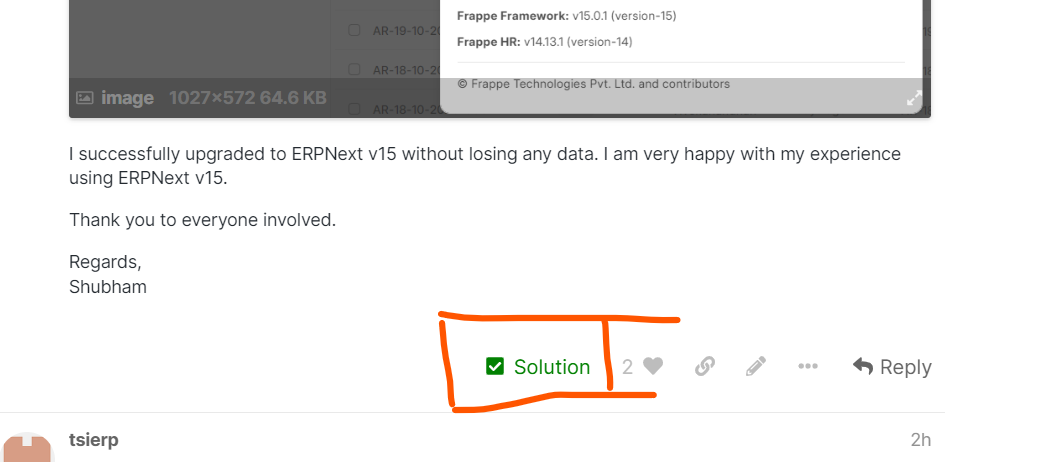Viewport: 1062px width, 462px height.
Task: Expand the image with the diagonal arrows icon
Action: [913, 98]
